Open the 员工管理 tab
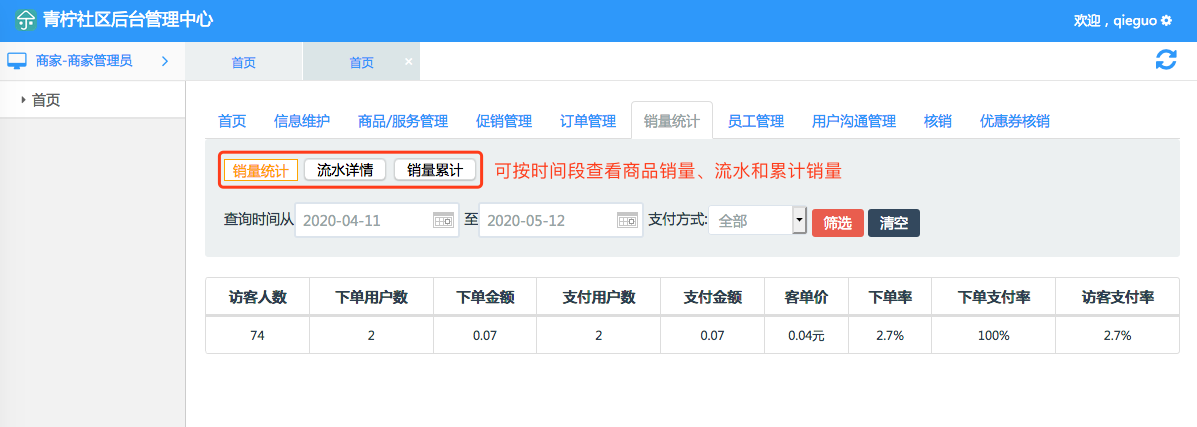The width and height of the screenshot is (1197, 427). pos(756,121)
